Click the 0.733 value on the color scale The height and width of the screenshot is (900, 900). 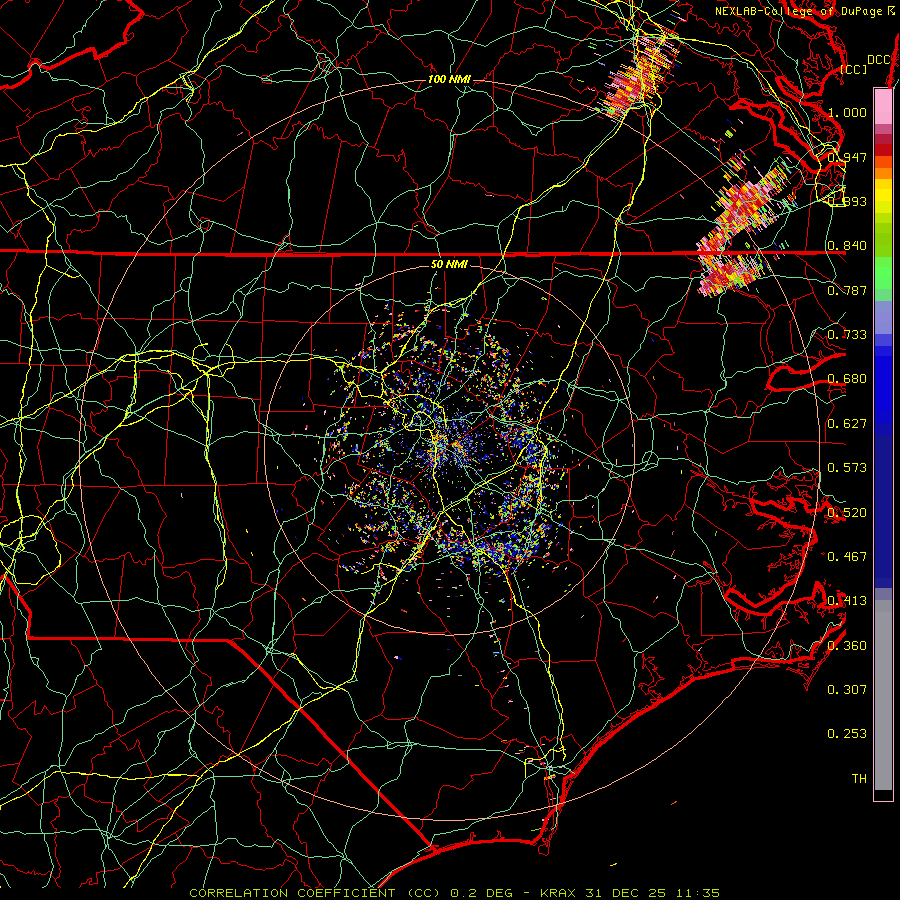[847, 335]
